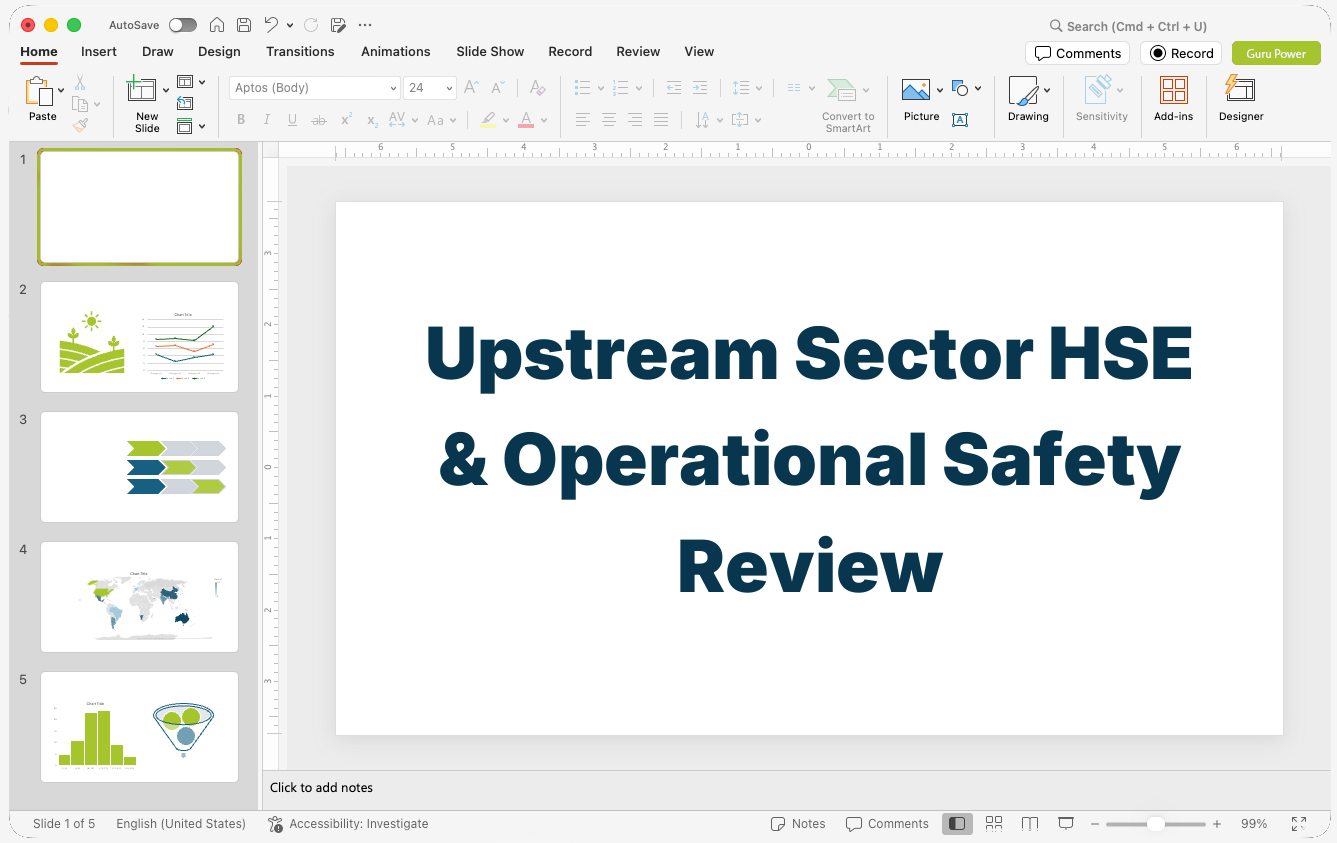Click the Cut scissors icon
This screenshot has width=1337, height=843.
pyautogui.click(x=80, y=83)
